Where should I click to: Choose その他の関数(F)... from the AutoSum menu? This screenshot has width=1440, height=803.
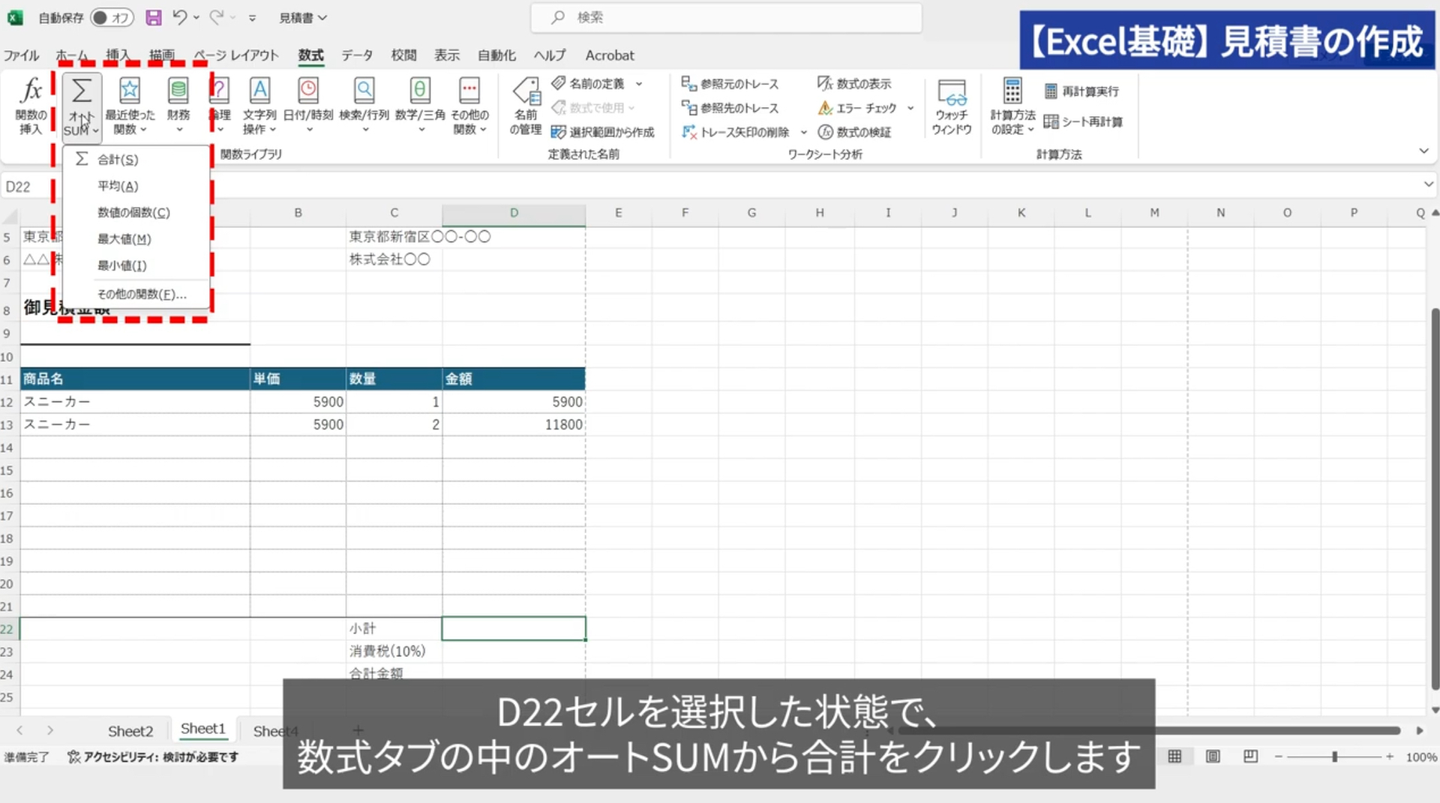(x=136, y=294)
